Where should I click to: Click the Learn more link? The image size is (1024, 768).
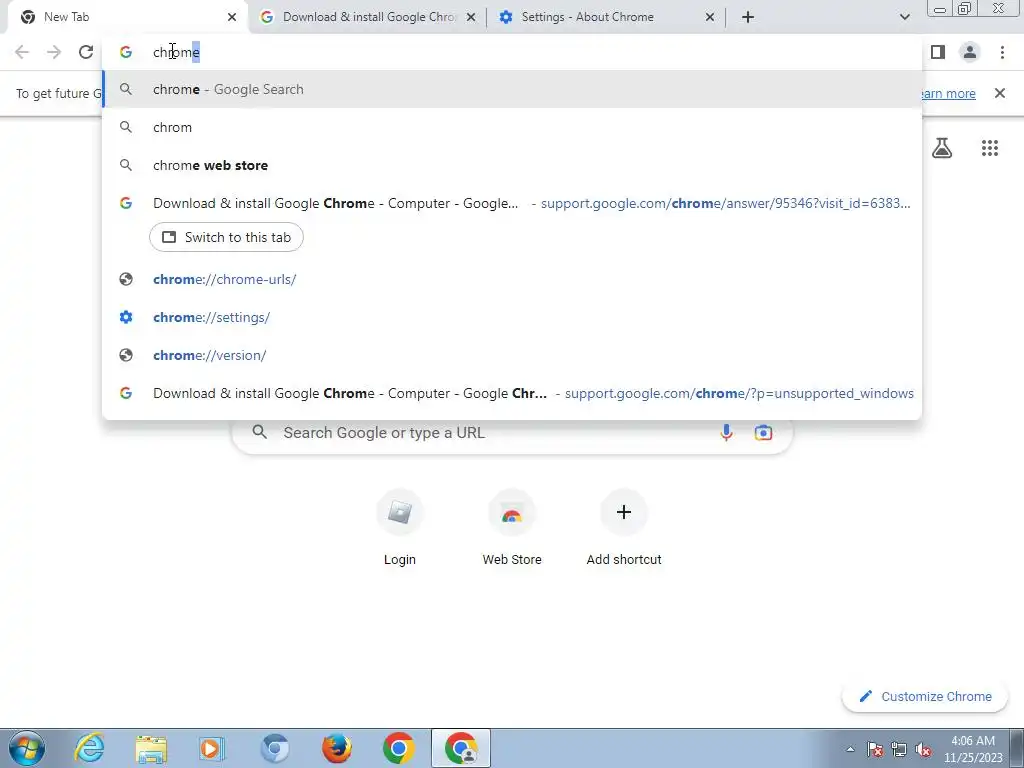click(x=947, y=93)
